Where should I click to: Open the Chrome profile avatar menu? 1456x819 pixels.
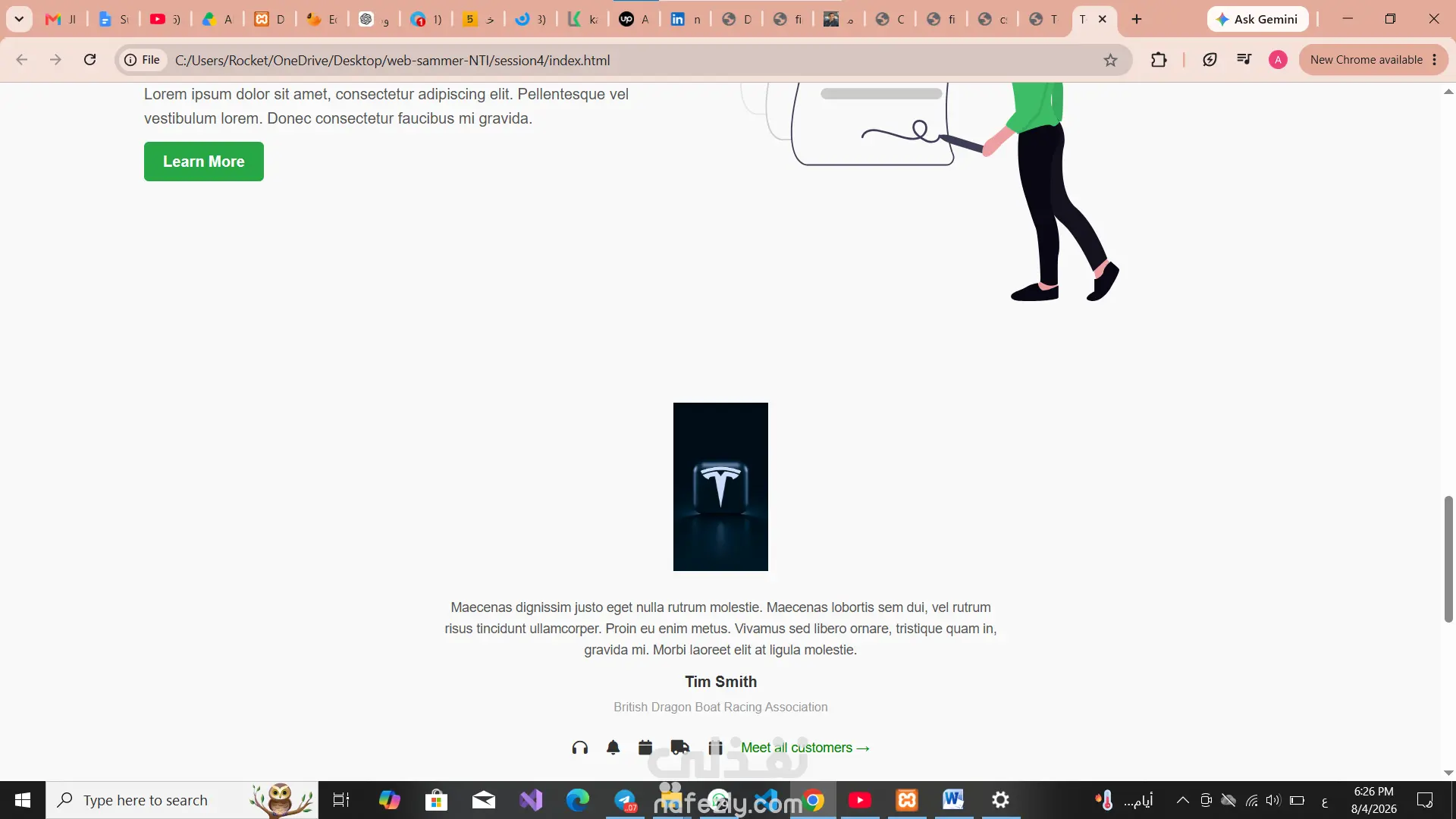[x=1278, y=60]
